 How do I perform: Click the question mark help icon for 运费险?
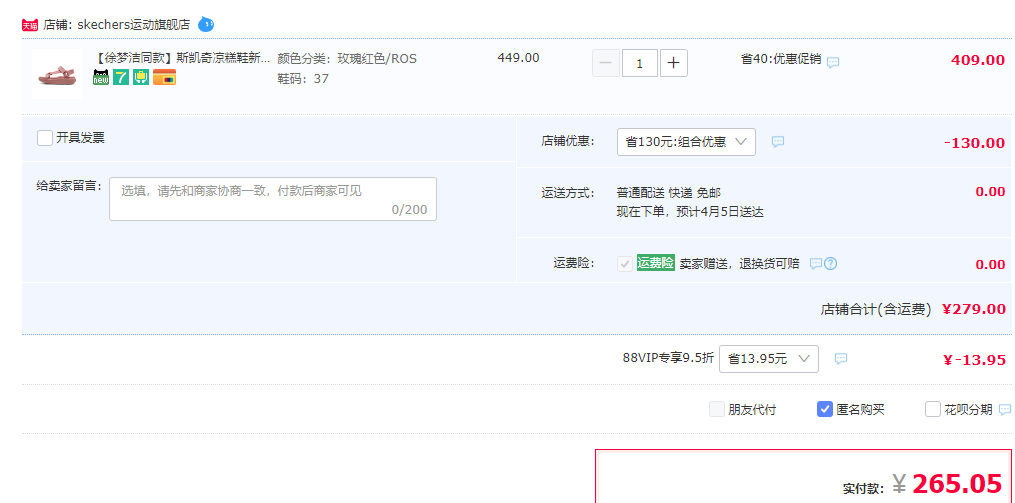(831, 263)
